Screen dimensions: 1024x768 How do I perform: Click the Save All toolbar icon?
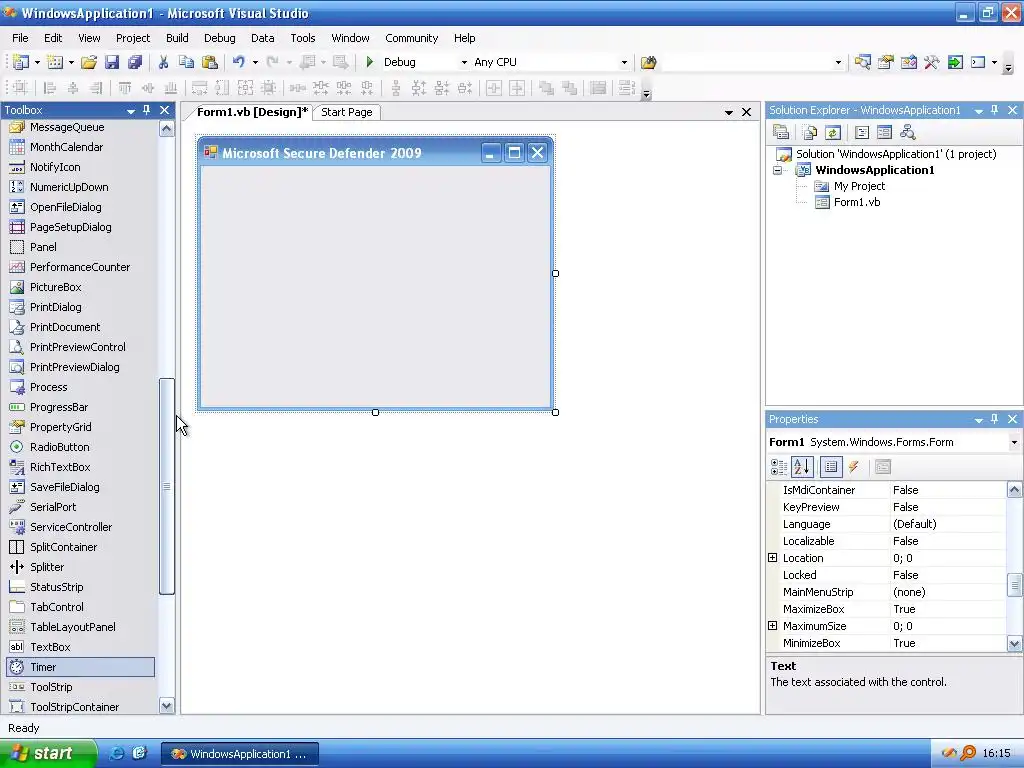(135, 62)
